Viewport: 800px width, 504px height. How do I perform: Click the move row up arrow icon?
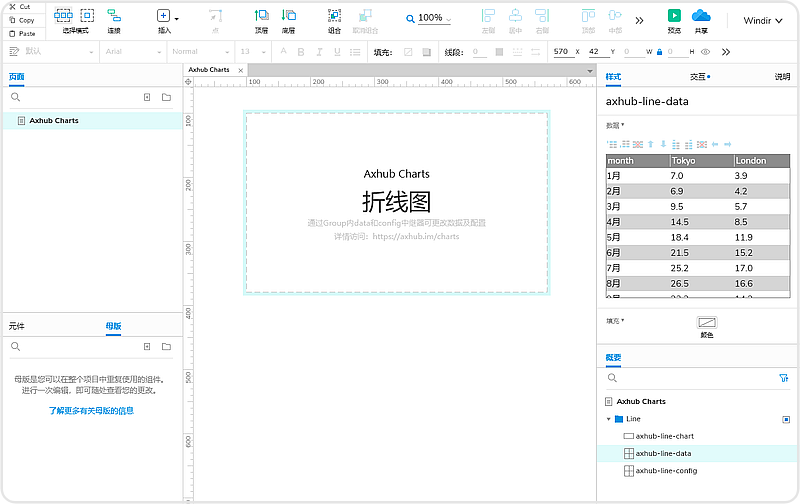(651, 144)
